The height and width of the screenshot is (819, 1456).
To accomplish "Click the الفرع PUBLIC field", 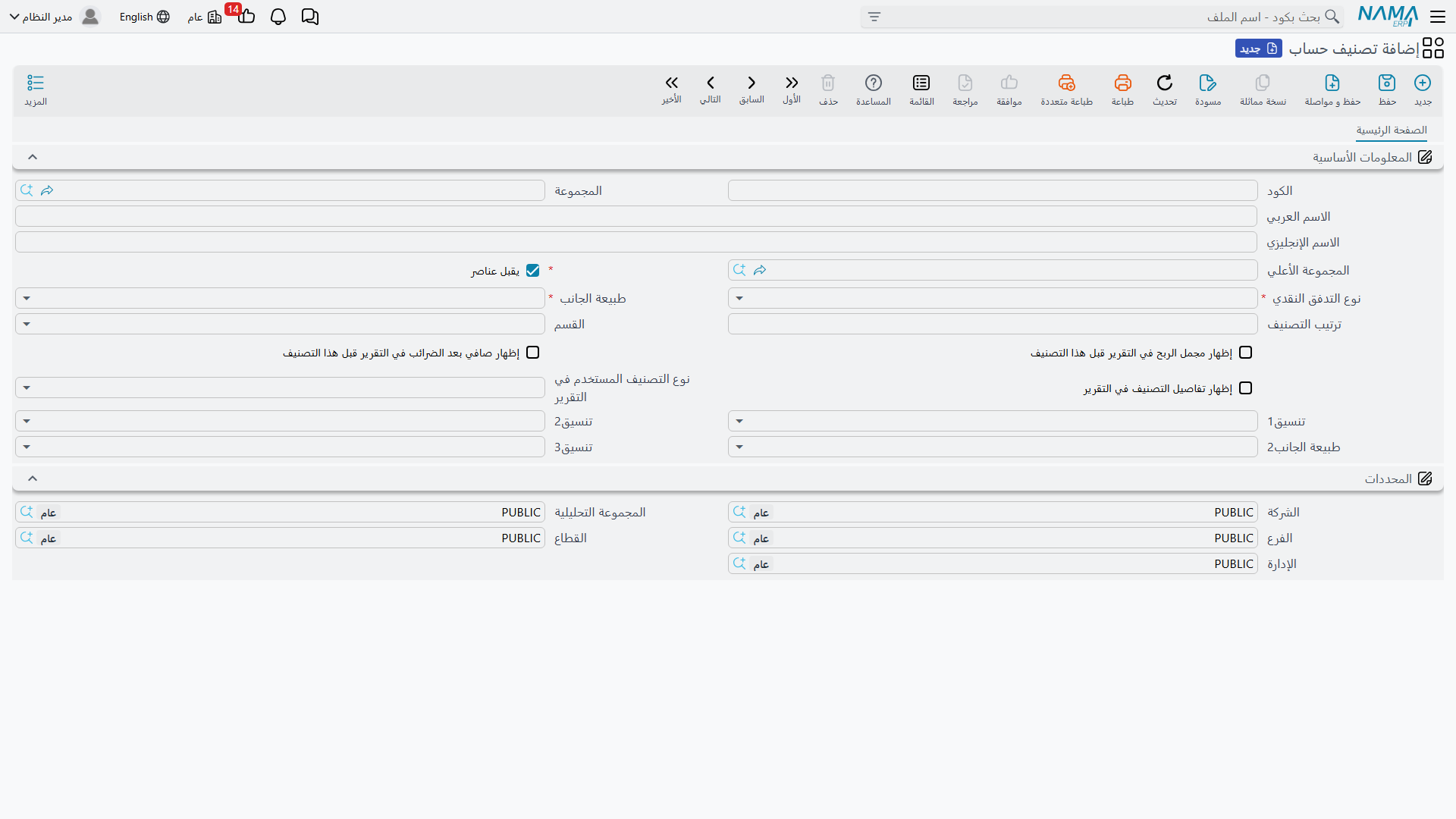I will [993, 538].
